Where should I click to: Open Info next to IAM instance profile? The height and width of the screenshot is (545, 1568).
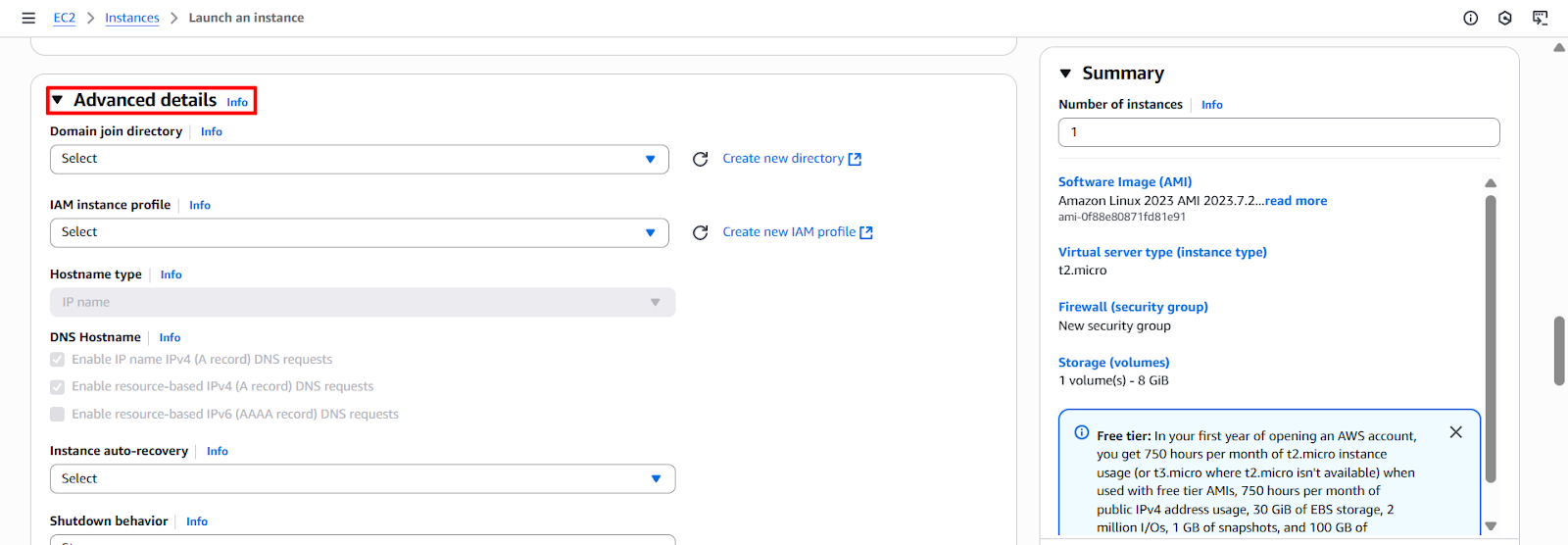click(200, 205)
